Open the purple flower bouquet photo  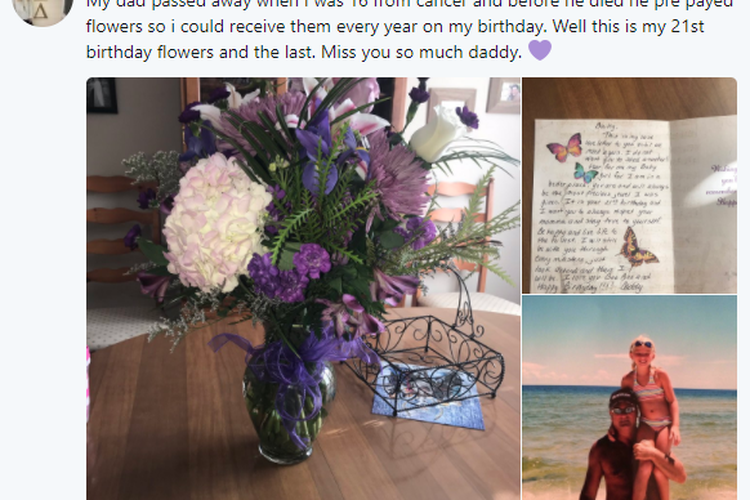point(303,289)
